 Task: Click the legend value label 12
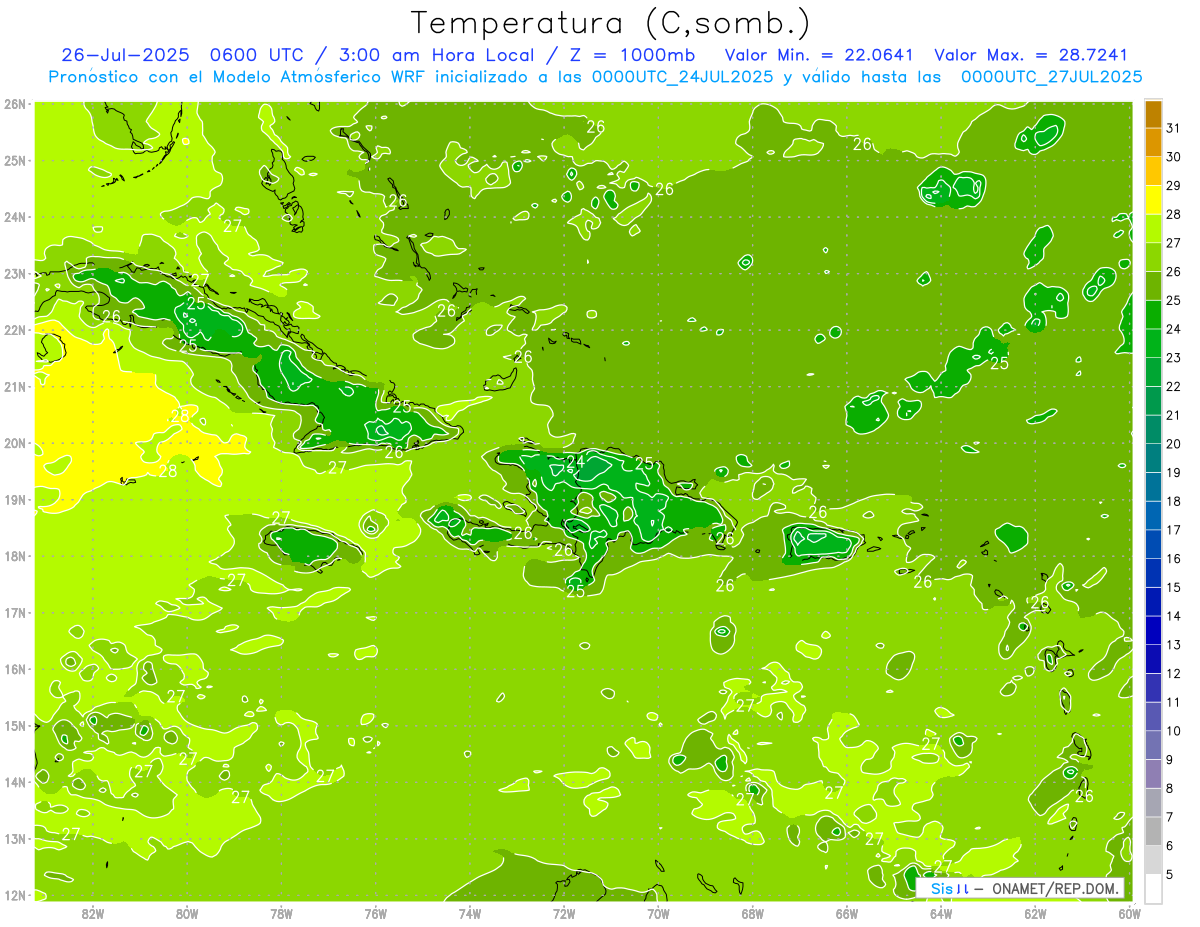click(1174, 673)
